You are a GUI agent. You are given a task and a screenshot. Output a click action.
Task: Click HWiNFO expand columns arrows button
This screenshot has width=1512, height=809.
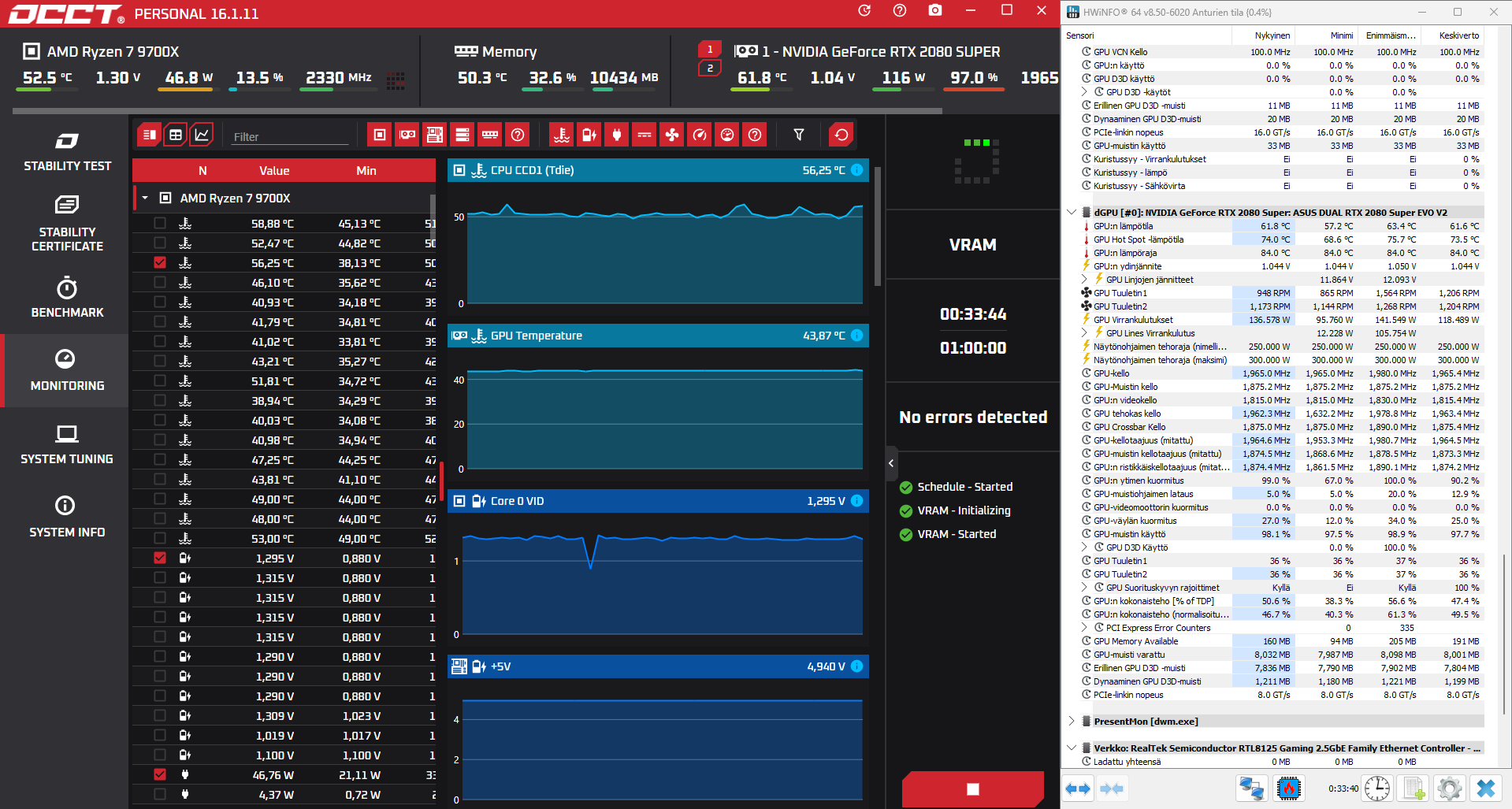[1078, 788]
